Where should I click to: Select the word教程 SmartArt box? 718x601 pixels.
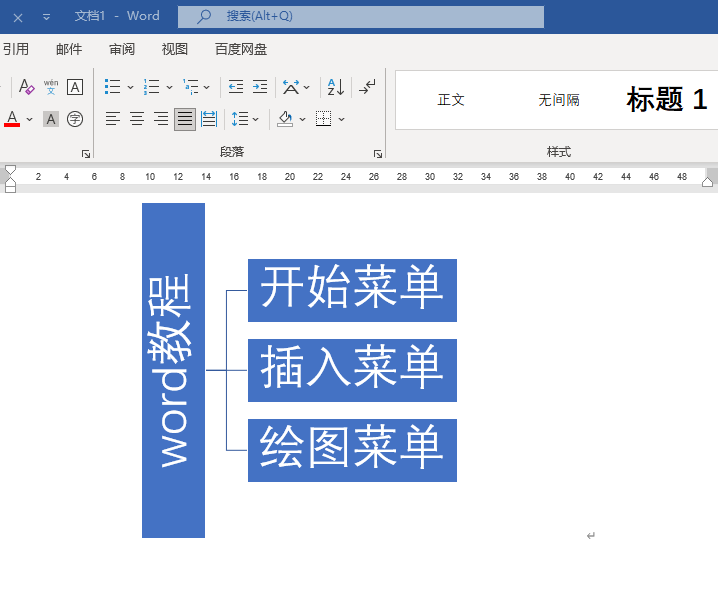[174, 370]
